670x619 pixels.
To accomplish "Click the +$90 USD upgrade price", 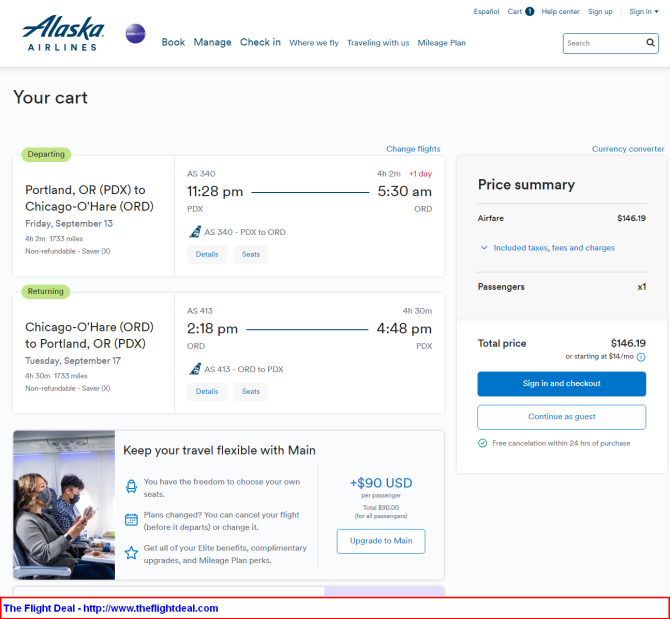I will coord(381,483).
